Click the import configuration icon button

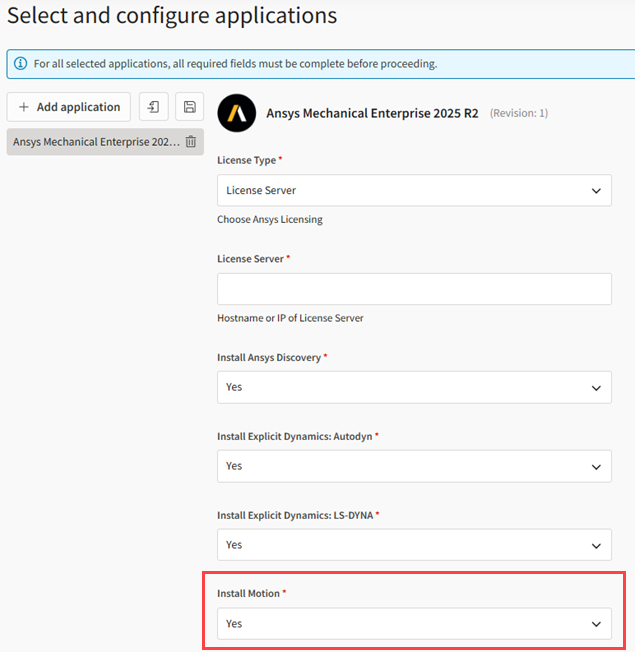(x=154, y=107)
